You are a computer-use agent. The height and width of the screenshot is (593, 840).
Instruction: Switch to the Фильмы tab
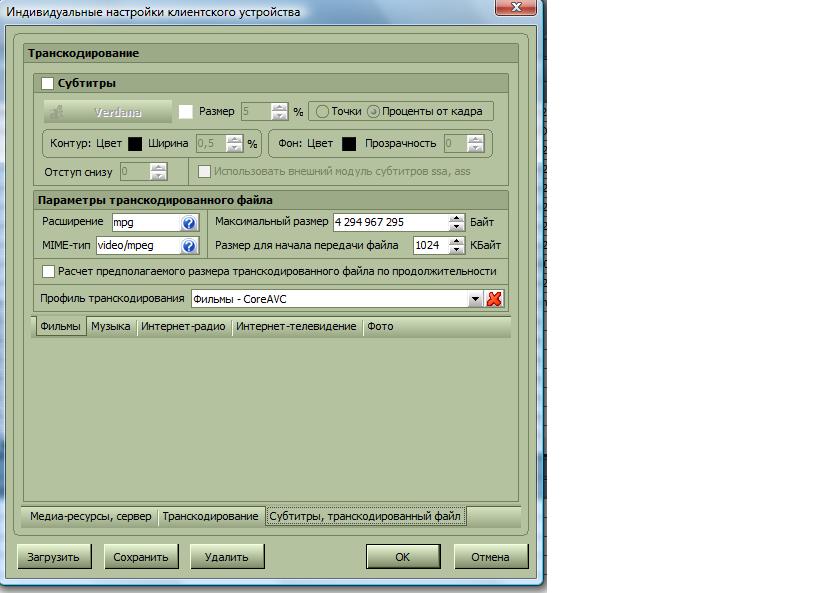coord(61,326)
